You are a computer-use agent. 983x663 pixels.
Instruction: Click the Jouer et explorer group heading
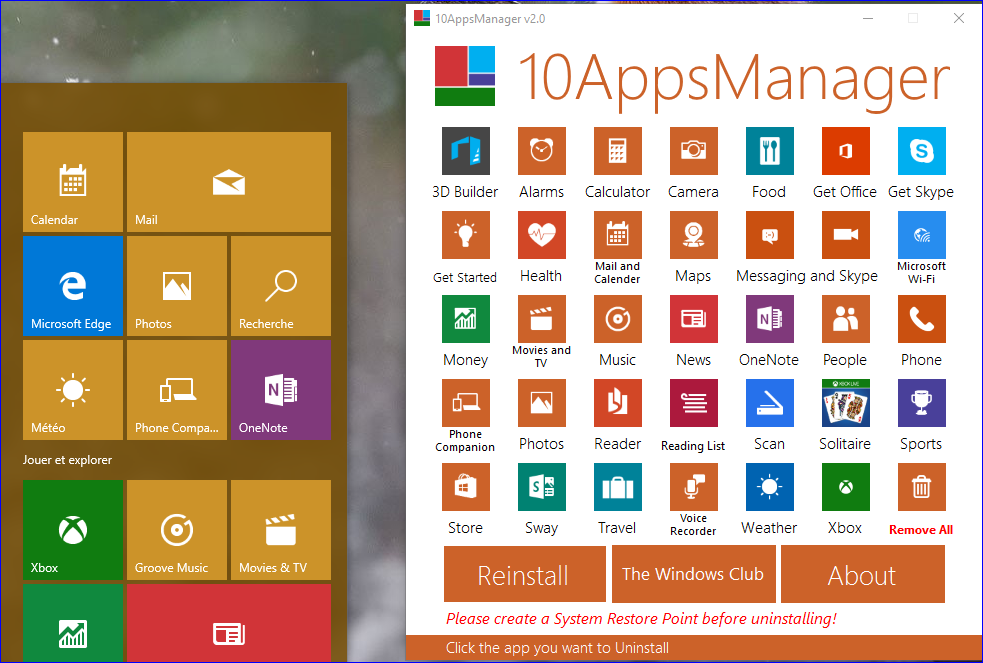pos(67,460)
